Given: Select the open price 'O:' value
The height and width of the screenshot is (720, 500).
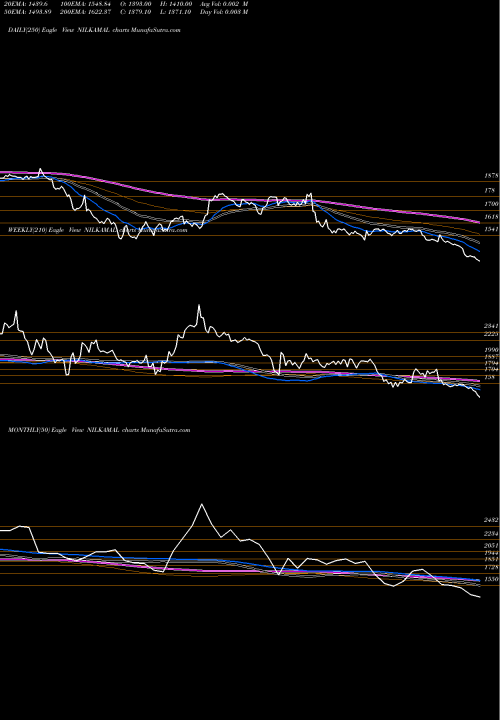Looking at the screenshot, I should pos(136,4).
